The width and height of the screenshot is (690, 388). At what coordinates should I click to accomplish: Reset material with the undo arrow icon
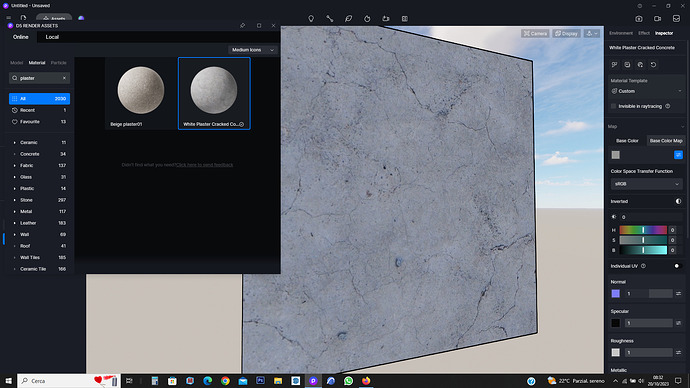coord(653,65)
